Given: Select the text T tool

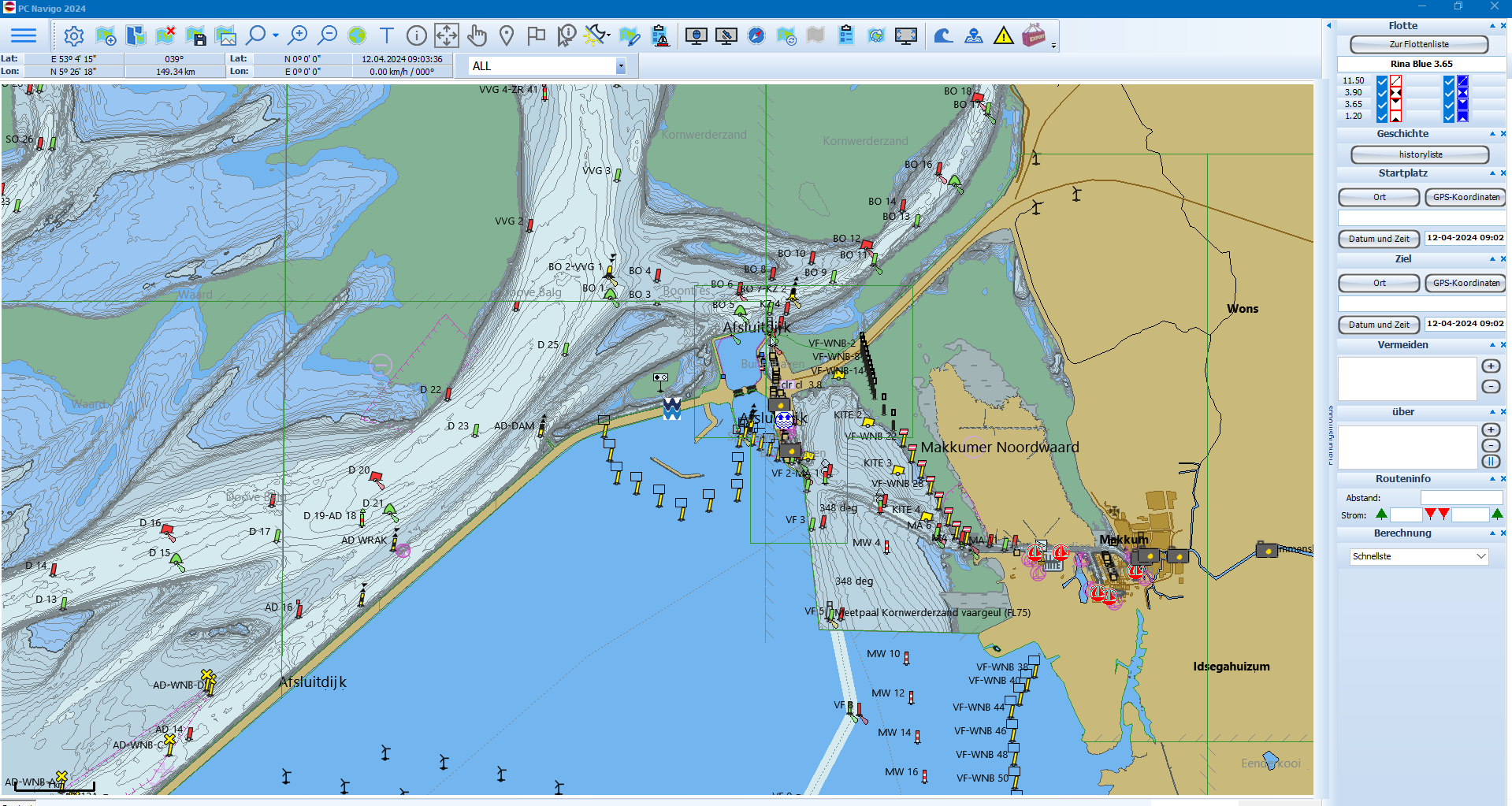Looking at the screenshot, I should [387, 35].
